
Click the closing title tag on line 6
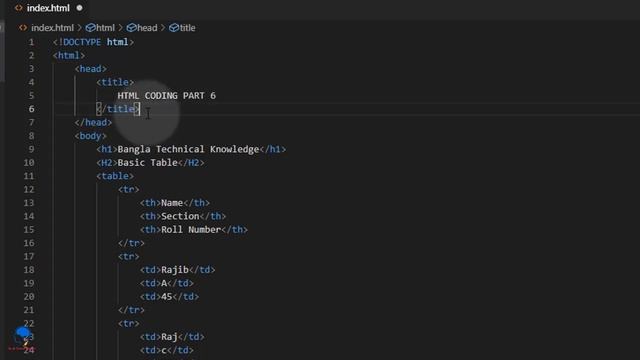coord(118,109)
